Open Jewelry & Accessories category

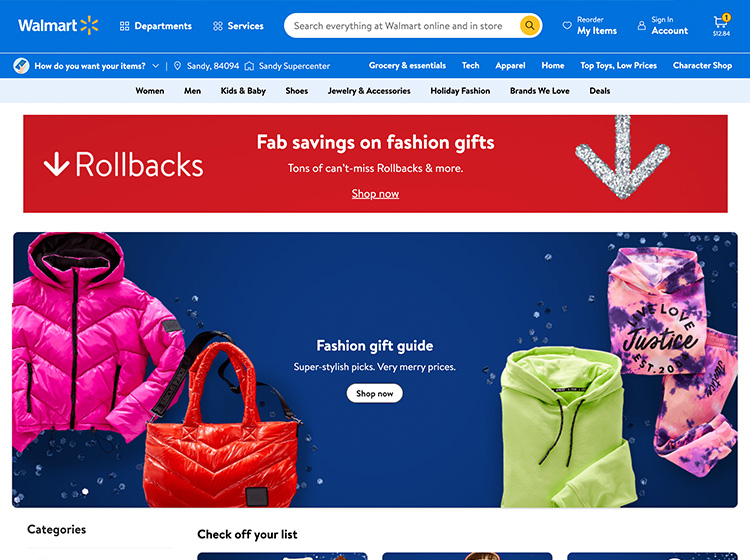369,91
